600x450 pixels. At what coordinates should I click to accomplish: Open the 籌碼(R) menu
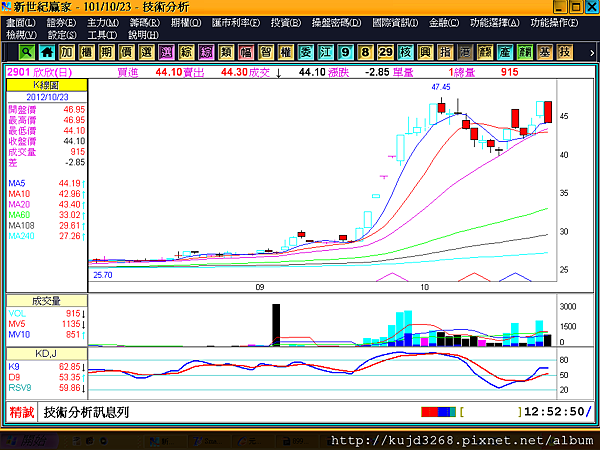point(144,23)
